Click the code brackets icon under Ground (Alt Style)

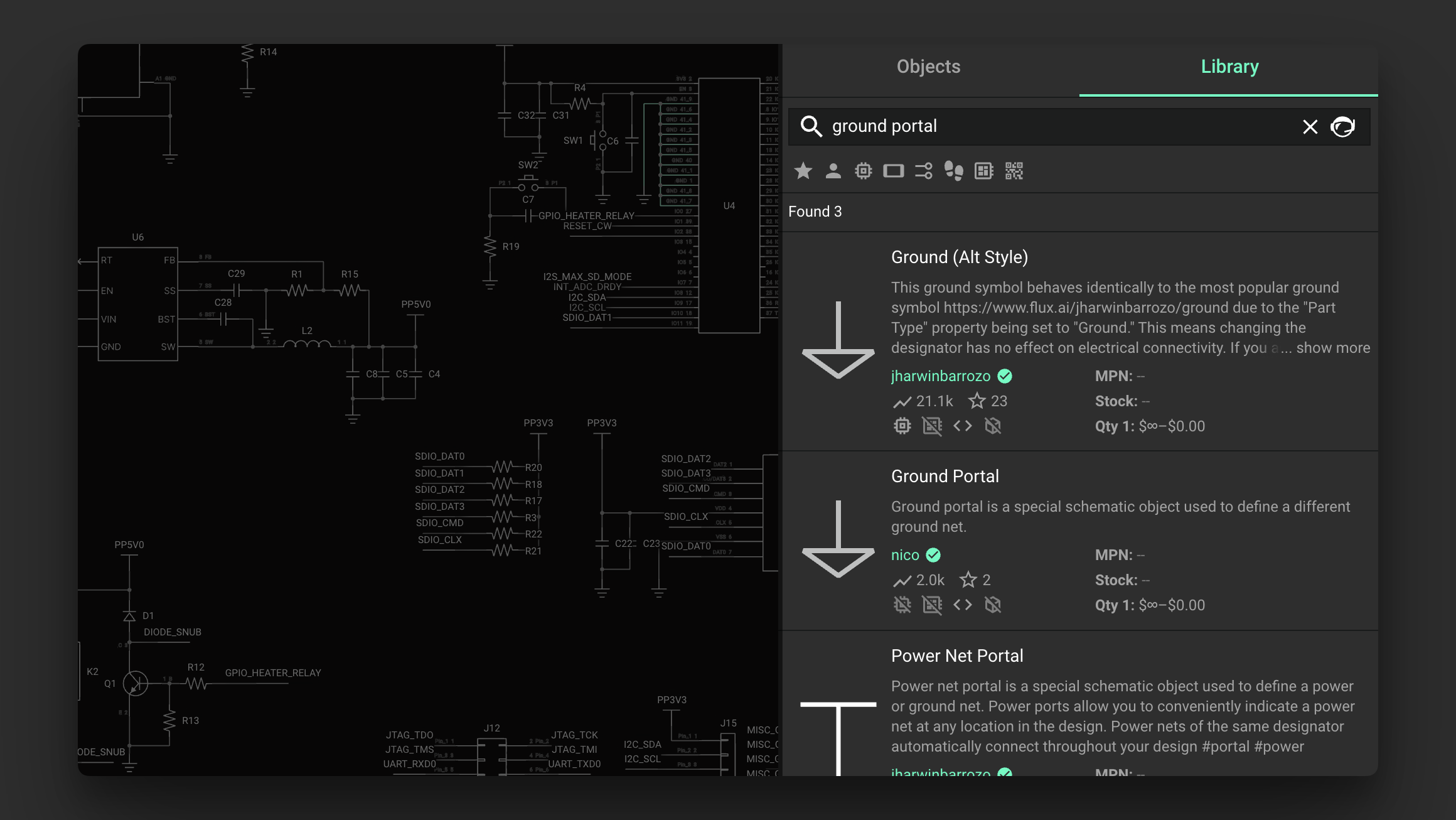pos(962,426)
